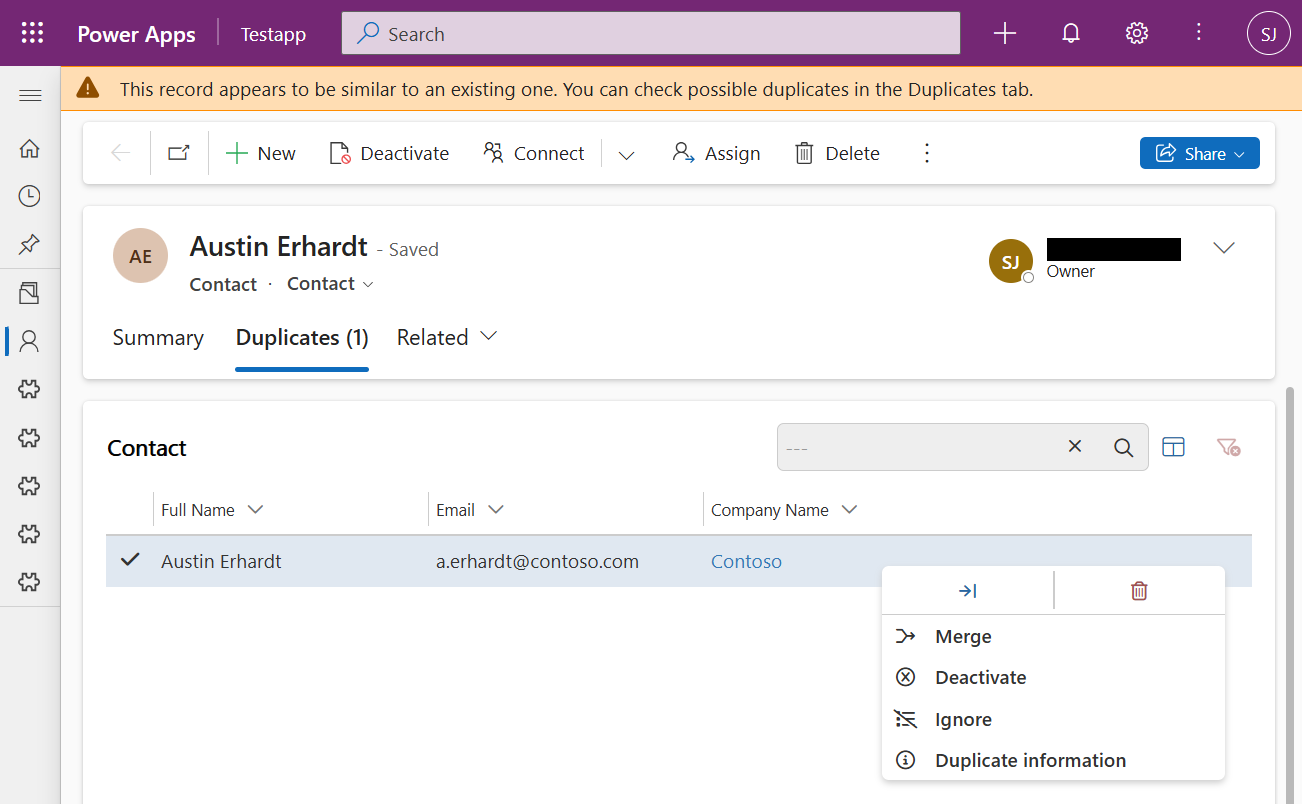Viewport: 1302px width, 804px height.
Task: Expand the record header chevron near Owner
Action: tap(1223, 248)
